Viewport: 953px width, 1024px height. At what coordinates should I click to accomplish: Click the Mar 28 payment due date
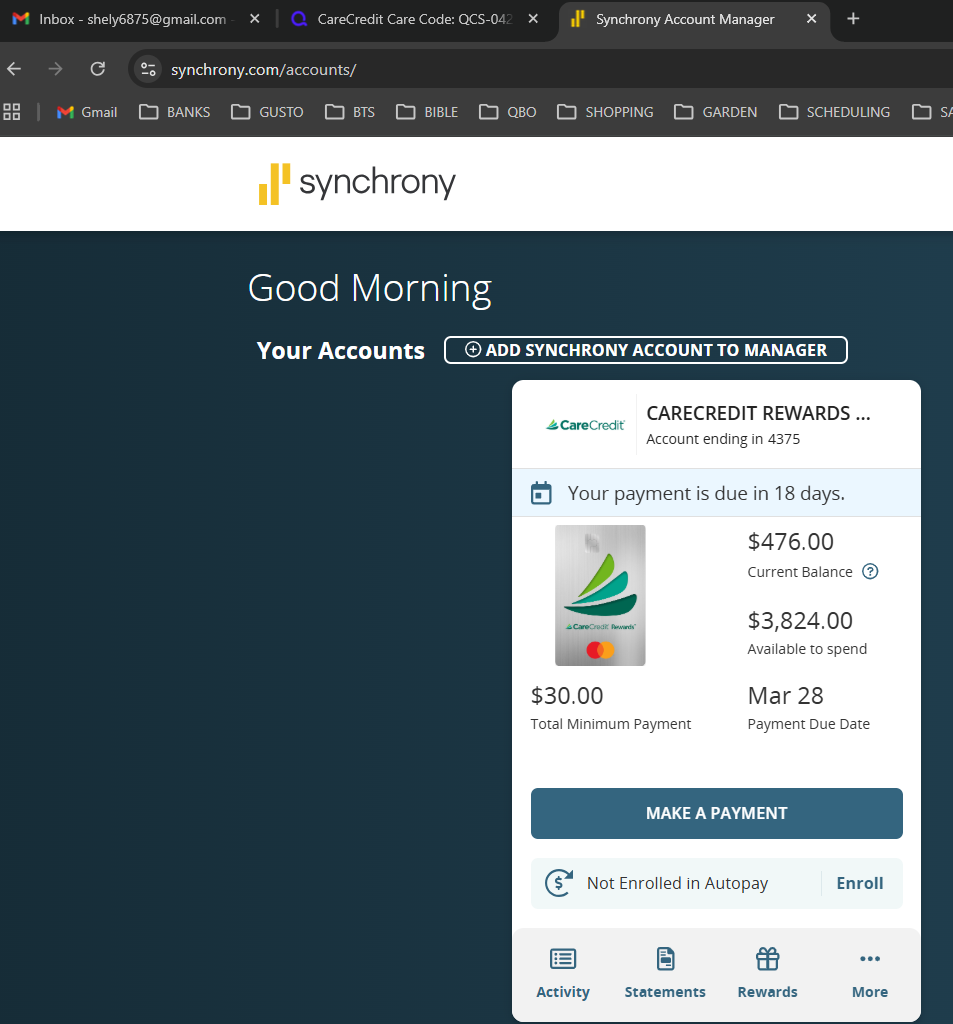pyautogui.click(x=785, y=696)
